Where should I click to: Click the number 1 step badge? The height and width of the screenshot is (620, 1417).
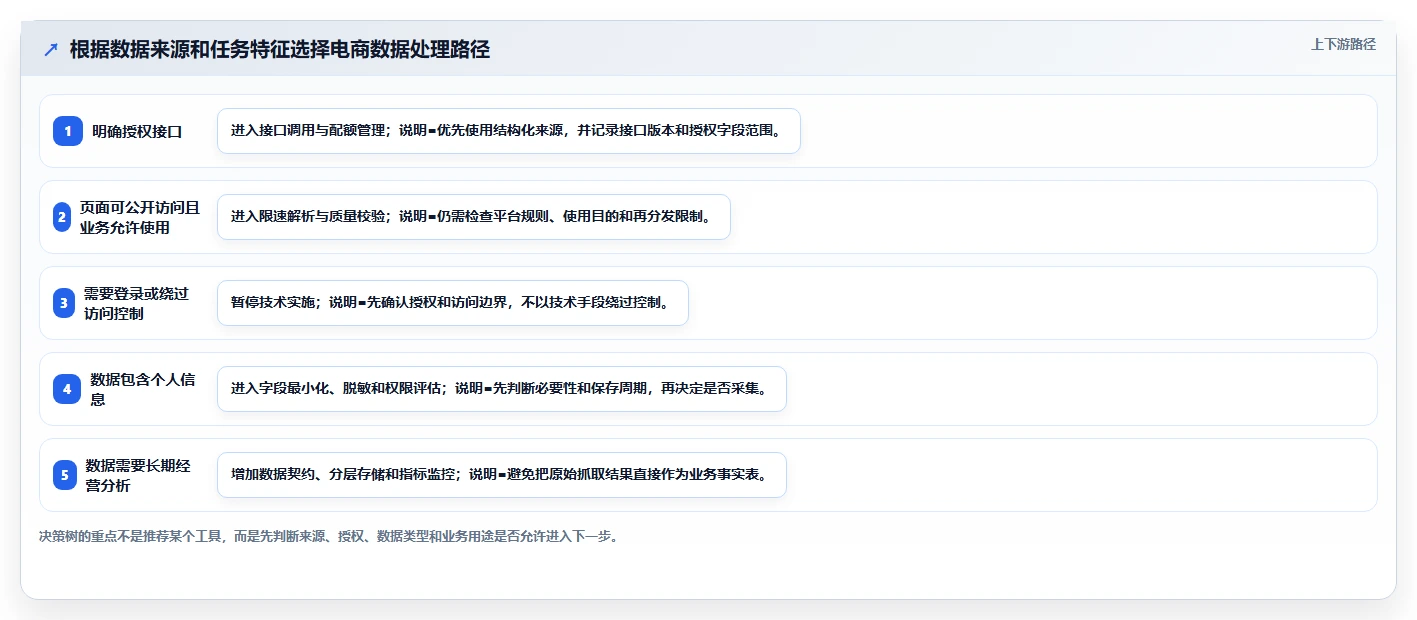pos(67,131)
